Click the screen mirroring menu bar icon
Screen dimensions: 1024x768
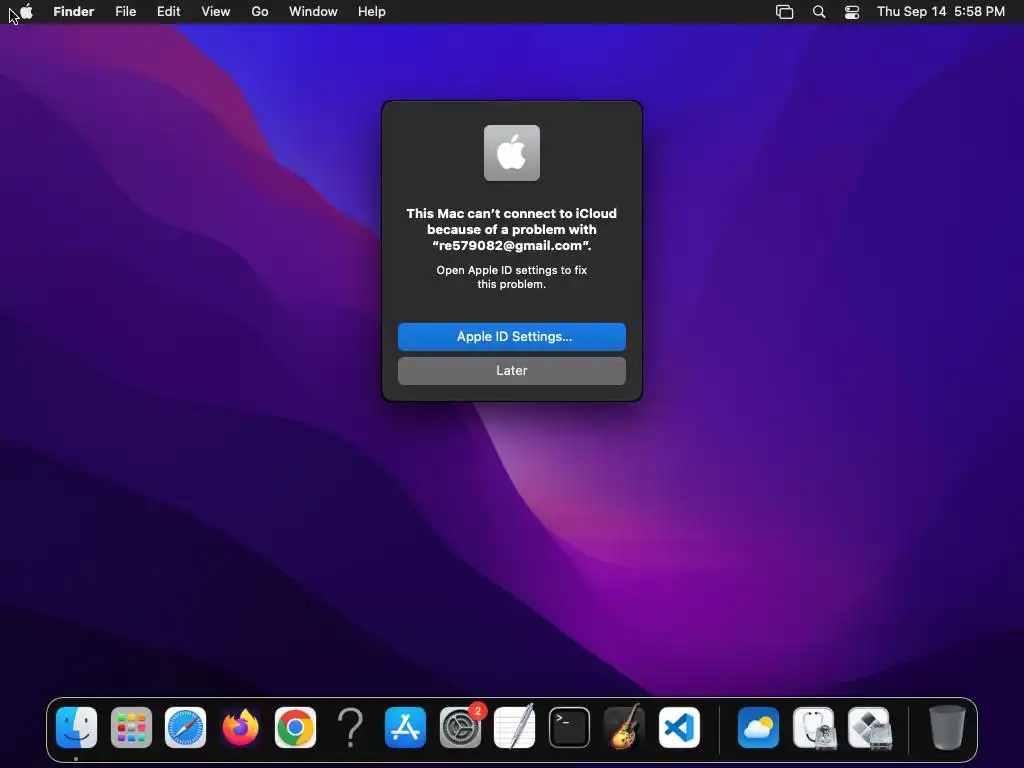click(784, 12)
